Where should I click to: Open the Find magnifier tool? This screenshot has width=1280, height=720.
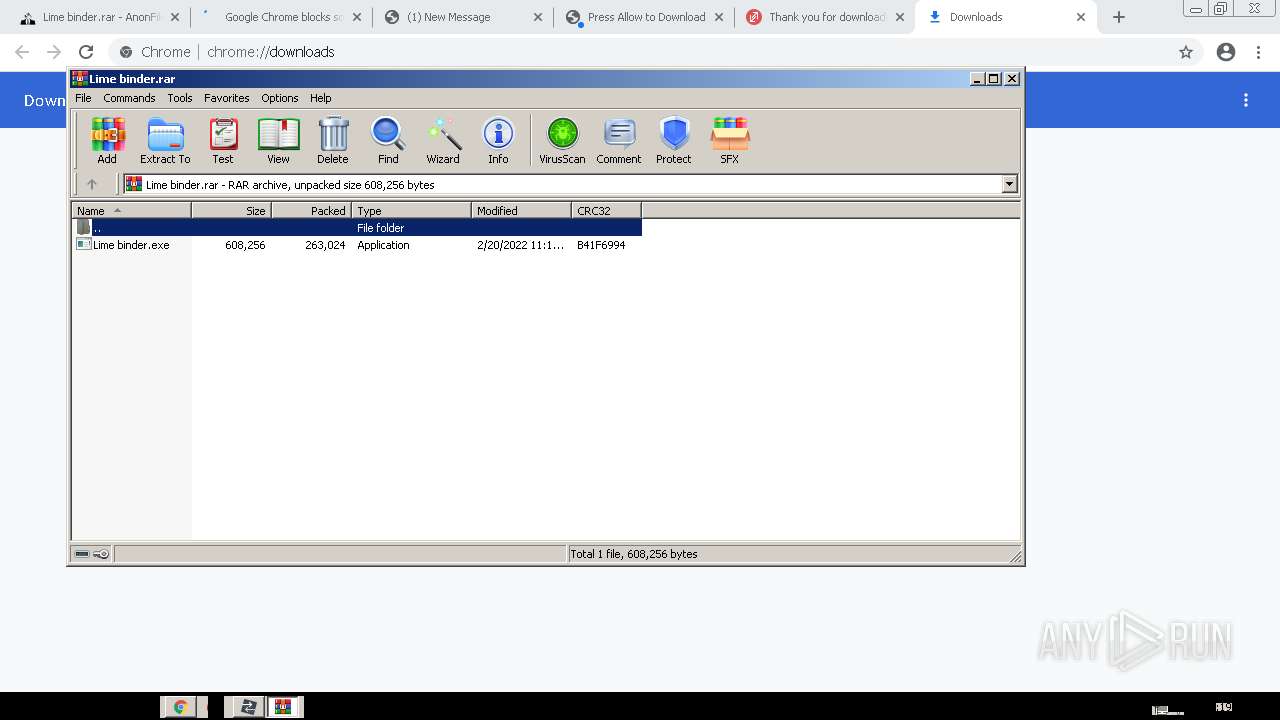click(388, 140)
